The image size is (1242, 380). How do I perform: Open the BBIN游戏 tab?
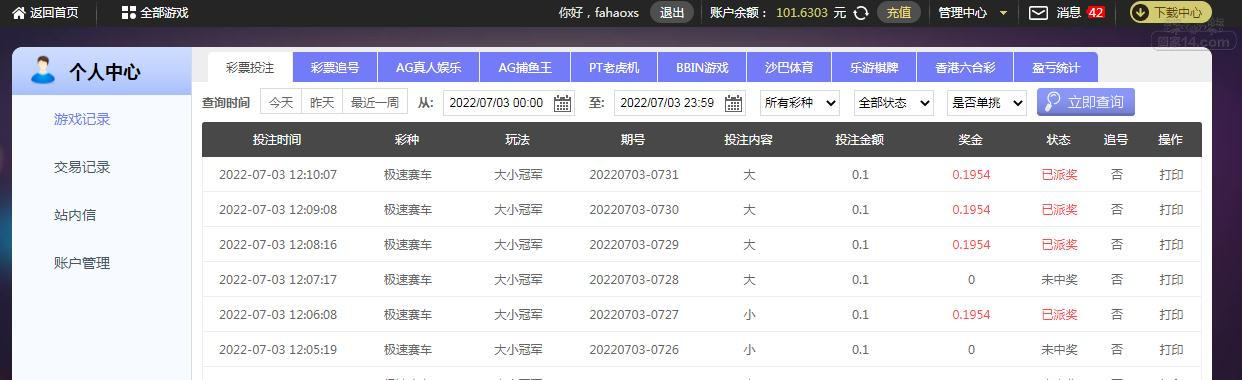[702, 68]
